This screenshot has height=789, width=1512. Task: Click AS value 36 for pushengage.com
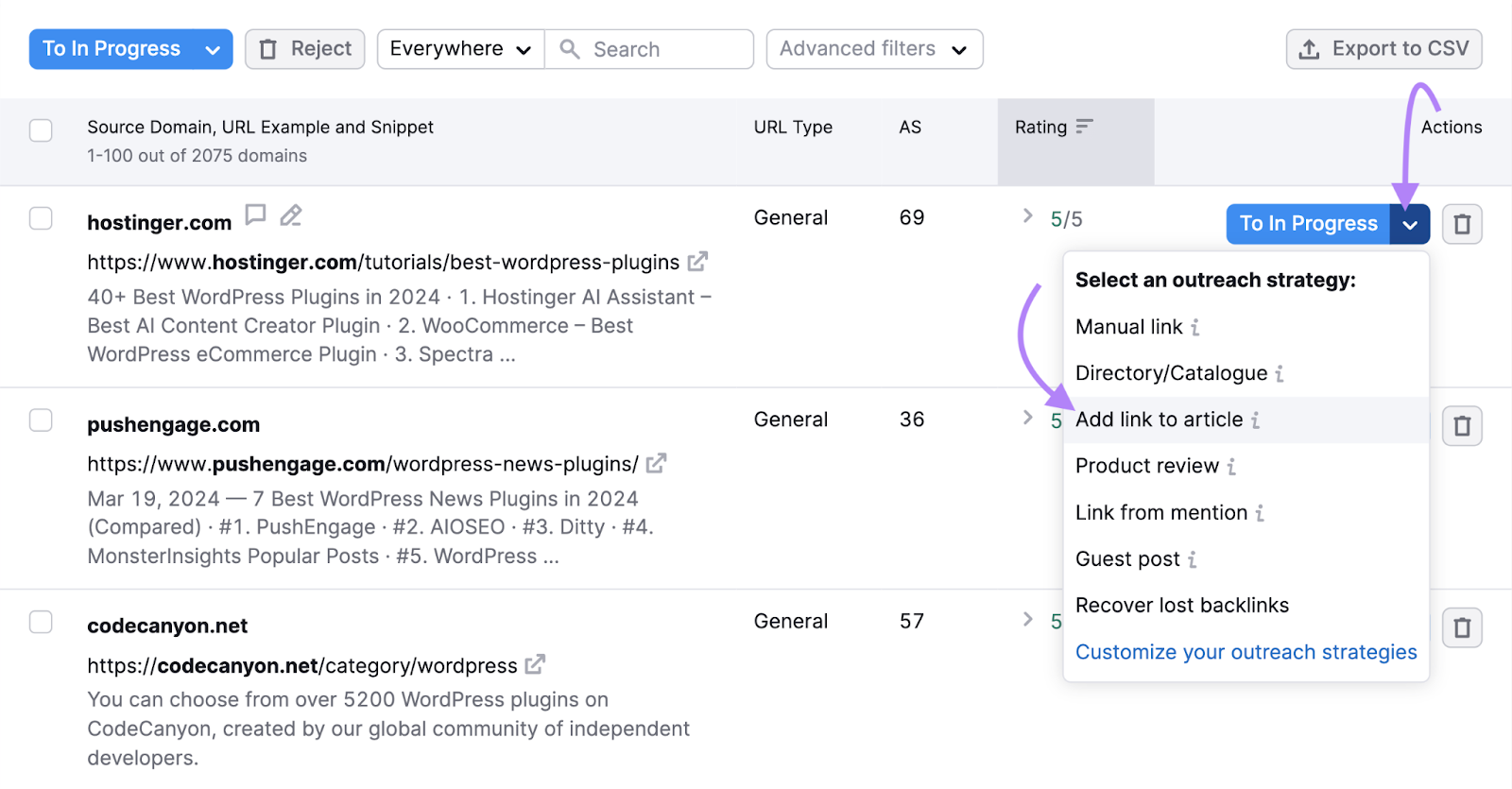[912, 419]
